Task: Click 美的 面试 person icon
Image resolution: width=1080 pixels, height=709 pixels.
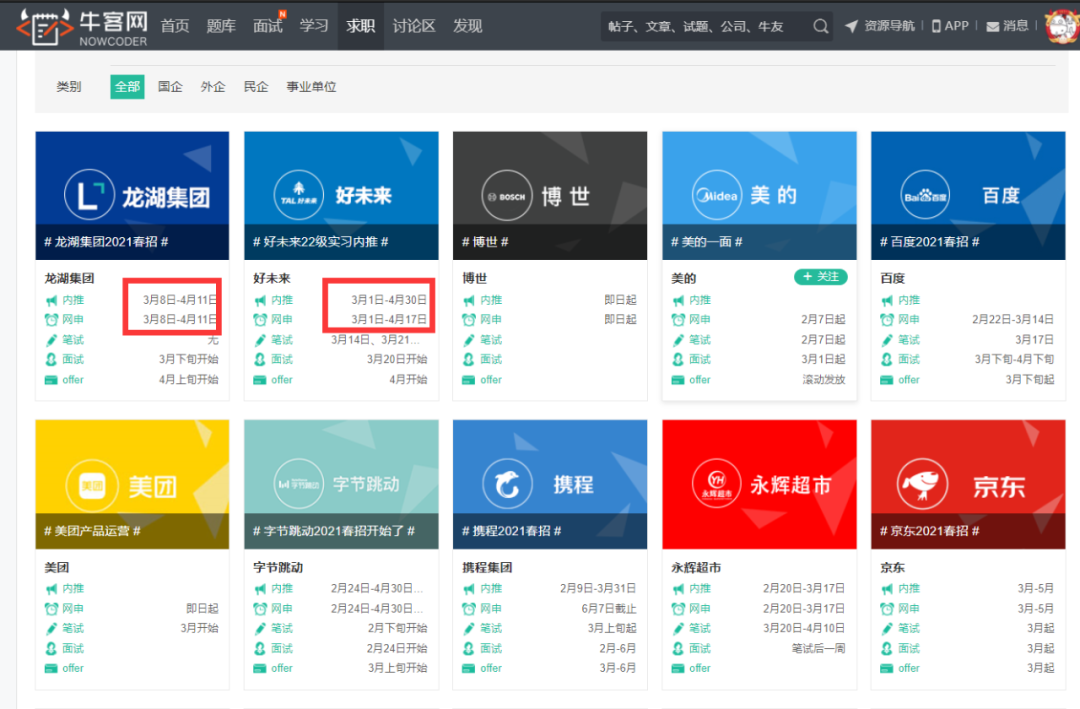Action: point(678,359)
